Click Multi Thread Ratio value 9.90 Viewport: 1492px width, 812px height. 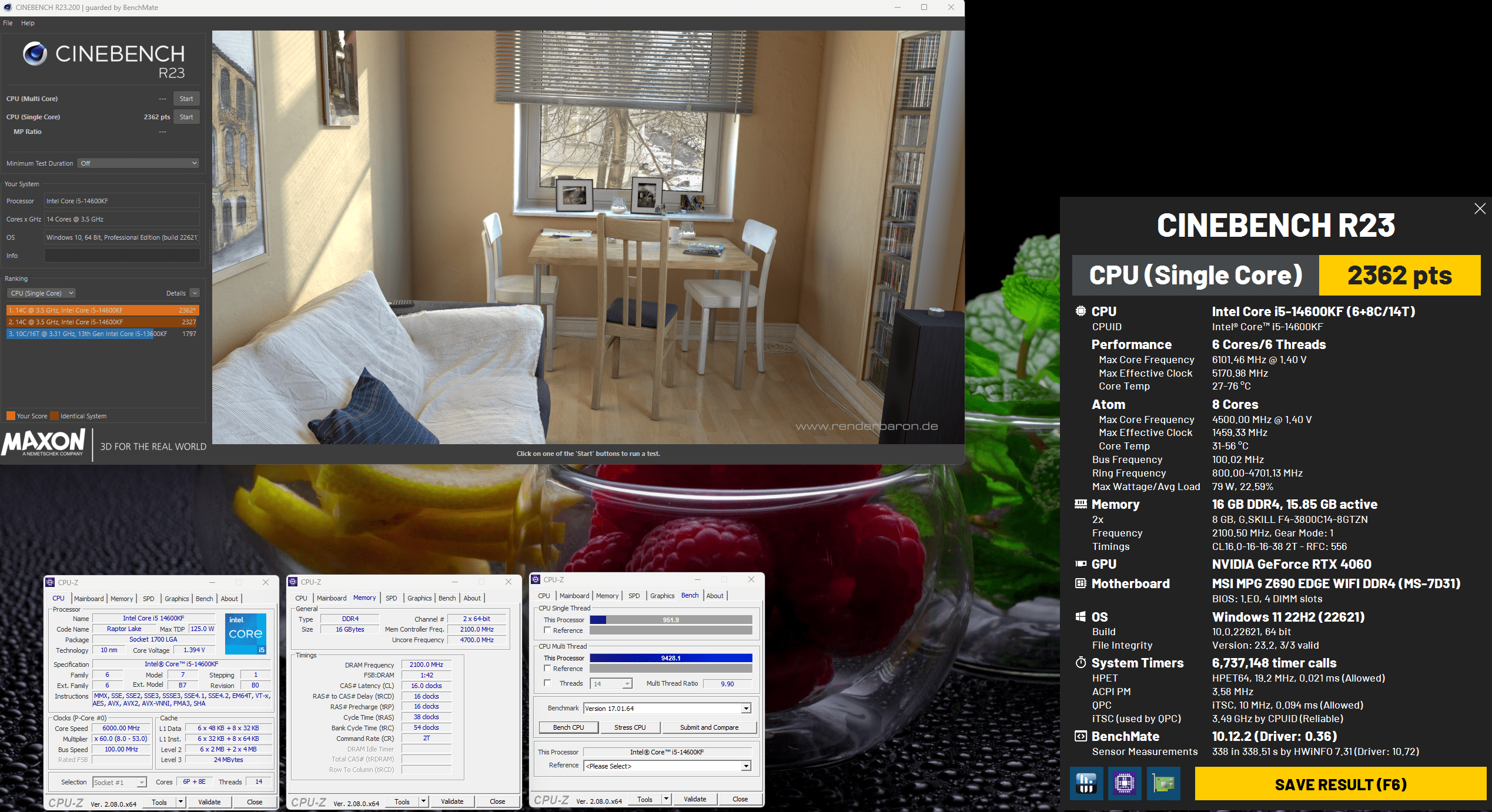pyautogui.click(x=727, y=684)
